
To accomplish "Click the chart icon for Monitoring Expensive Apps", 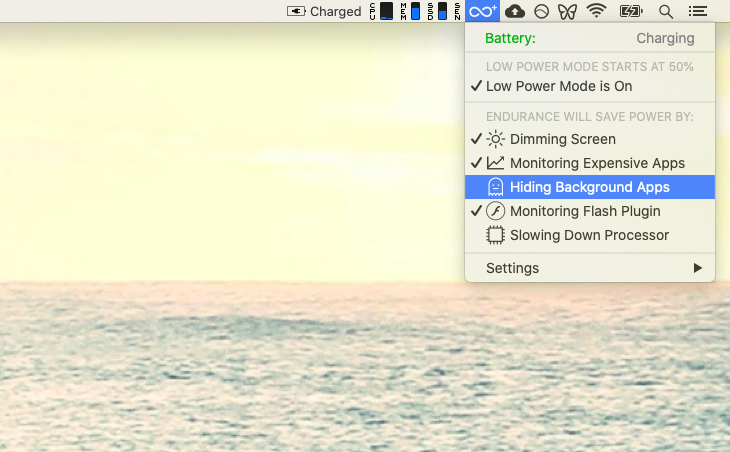I will point(495,163).
